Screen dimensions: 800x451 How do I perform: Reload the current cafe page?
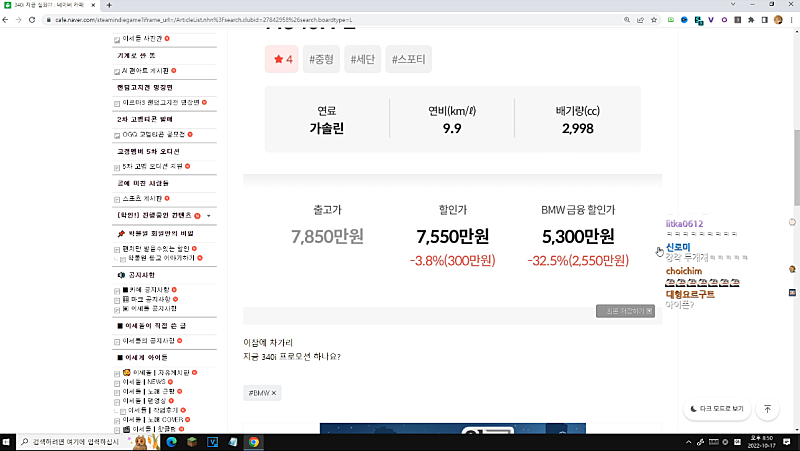(32, 20)
